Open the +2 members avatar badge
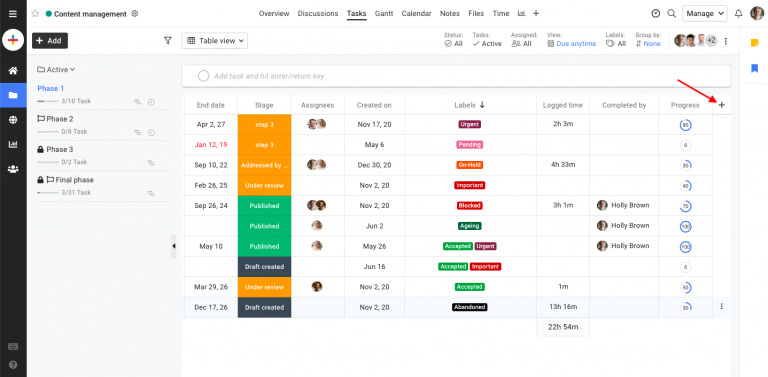Image resolution: width=768 pixels, height=377 pixels. [x=711, y=40]
